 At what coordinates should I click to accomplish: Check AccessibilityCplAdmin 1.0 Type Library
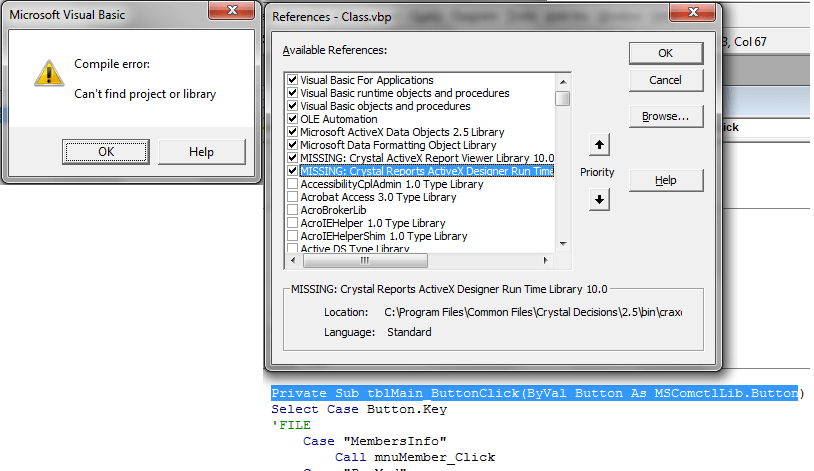click(x=292, y=184)
